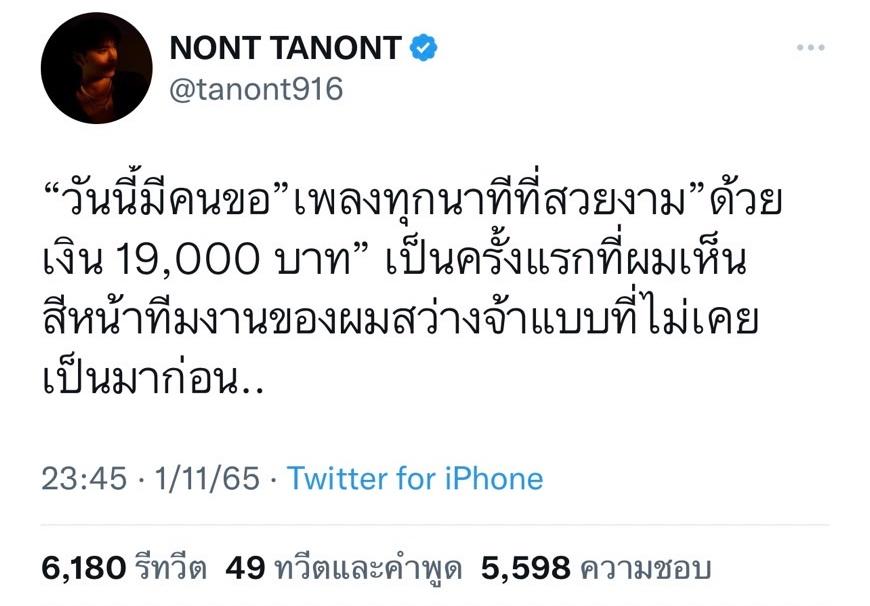Click the blue verified badge
This screenshot has height=606, width=870.
click(x=424, y=47)
